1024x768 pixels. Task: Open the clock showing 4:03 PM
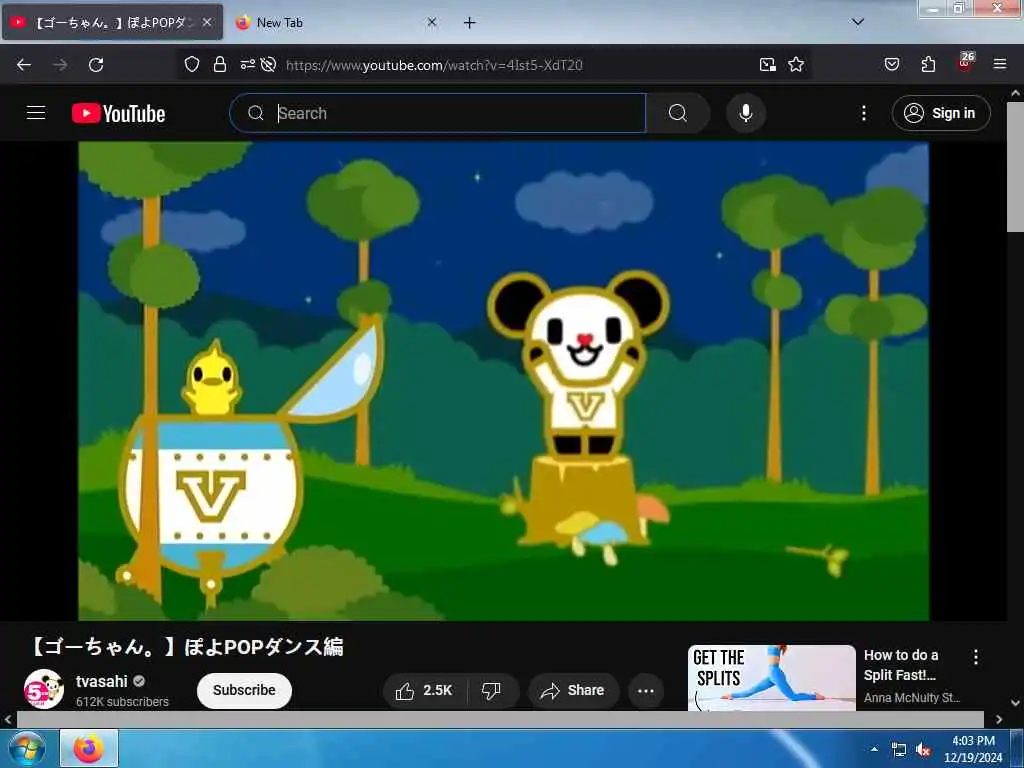(973, 748)
